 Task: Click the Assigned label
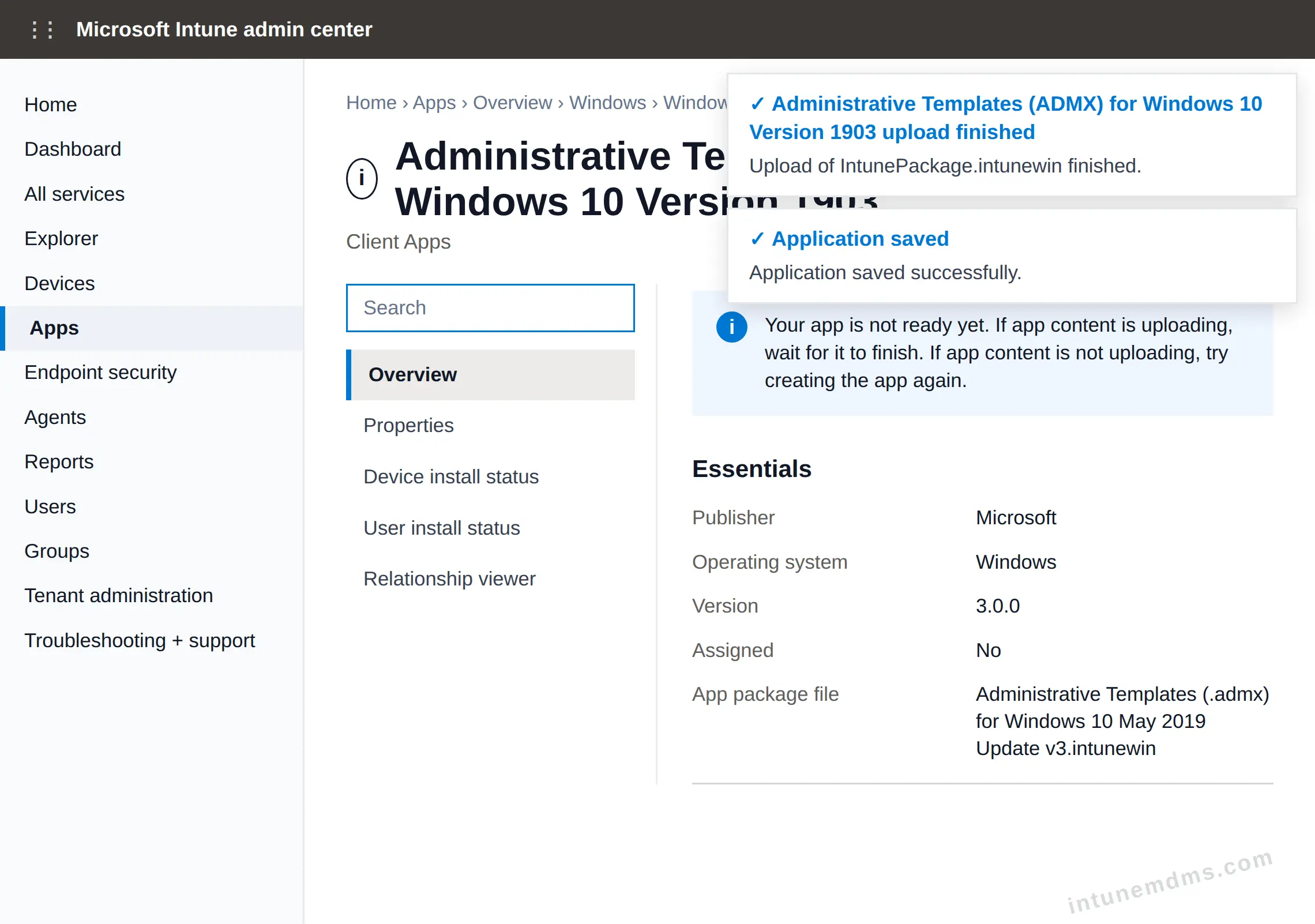[x=732, y=650]
